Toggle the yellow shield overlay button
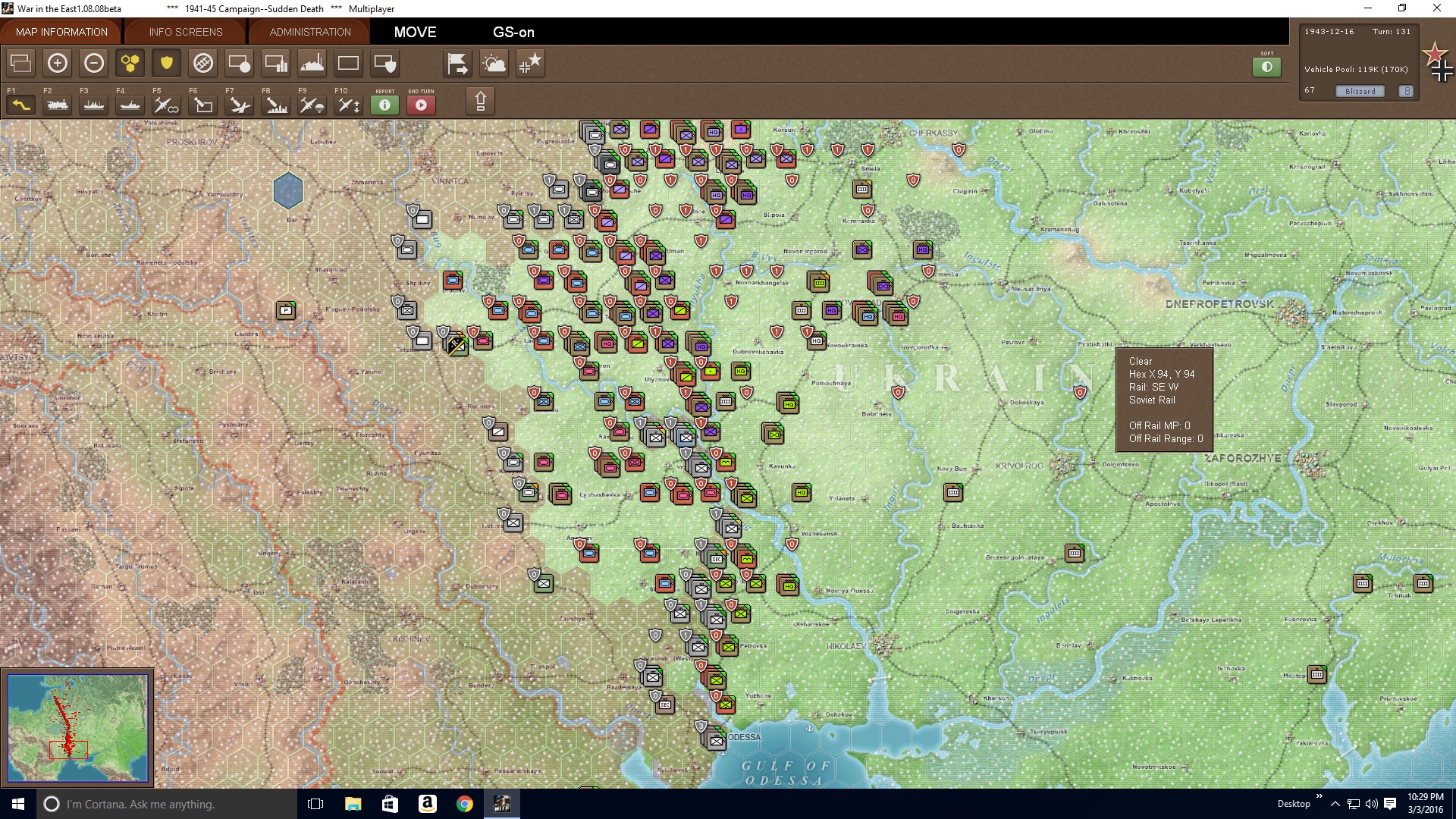 click(167, 63)
